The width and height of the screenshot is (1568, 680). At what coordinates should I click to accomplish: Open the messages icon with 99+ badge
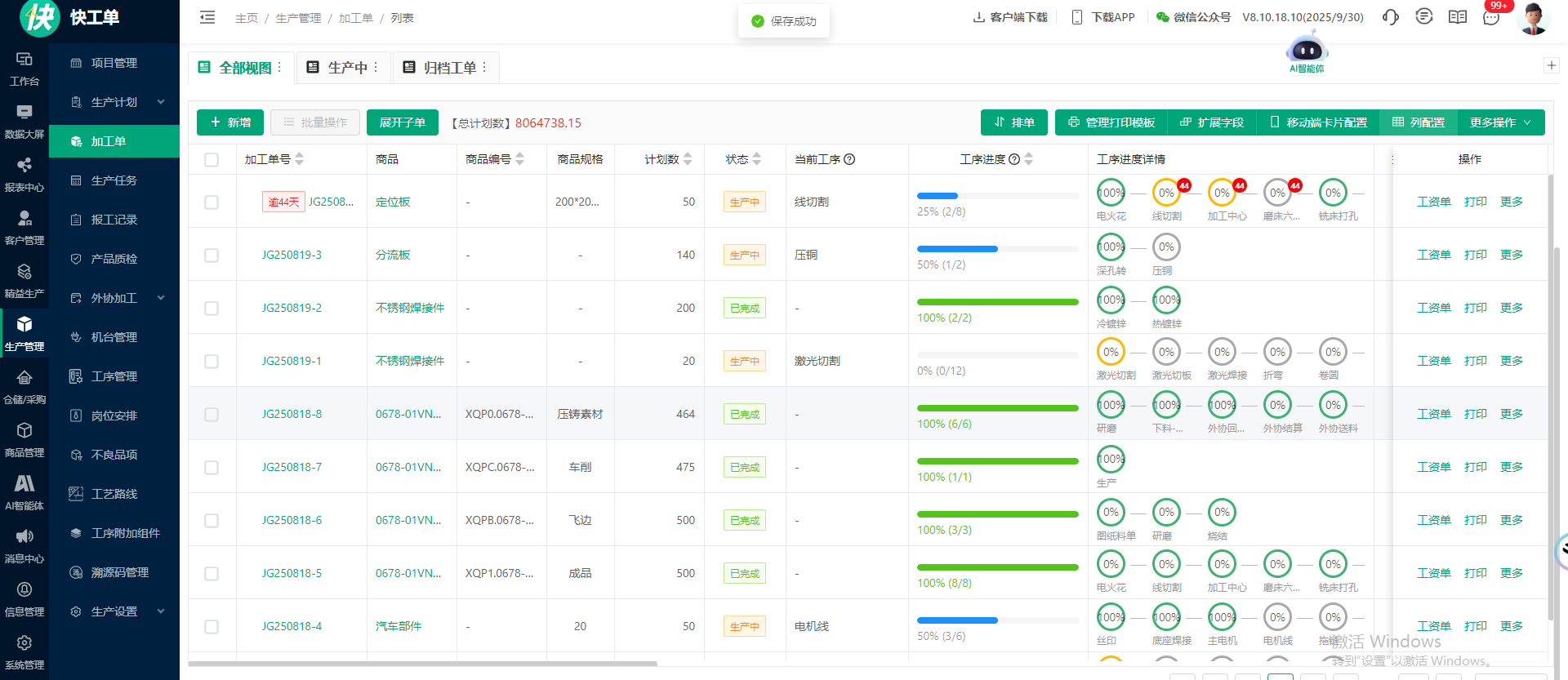(x=1491, y=17)
